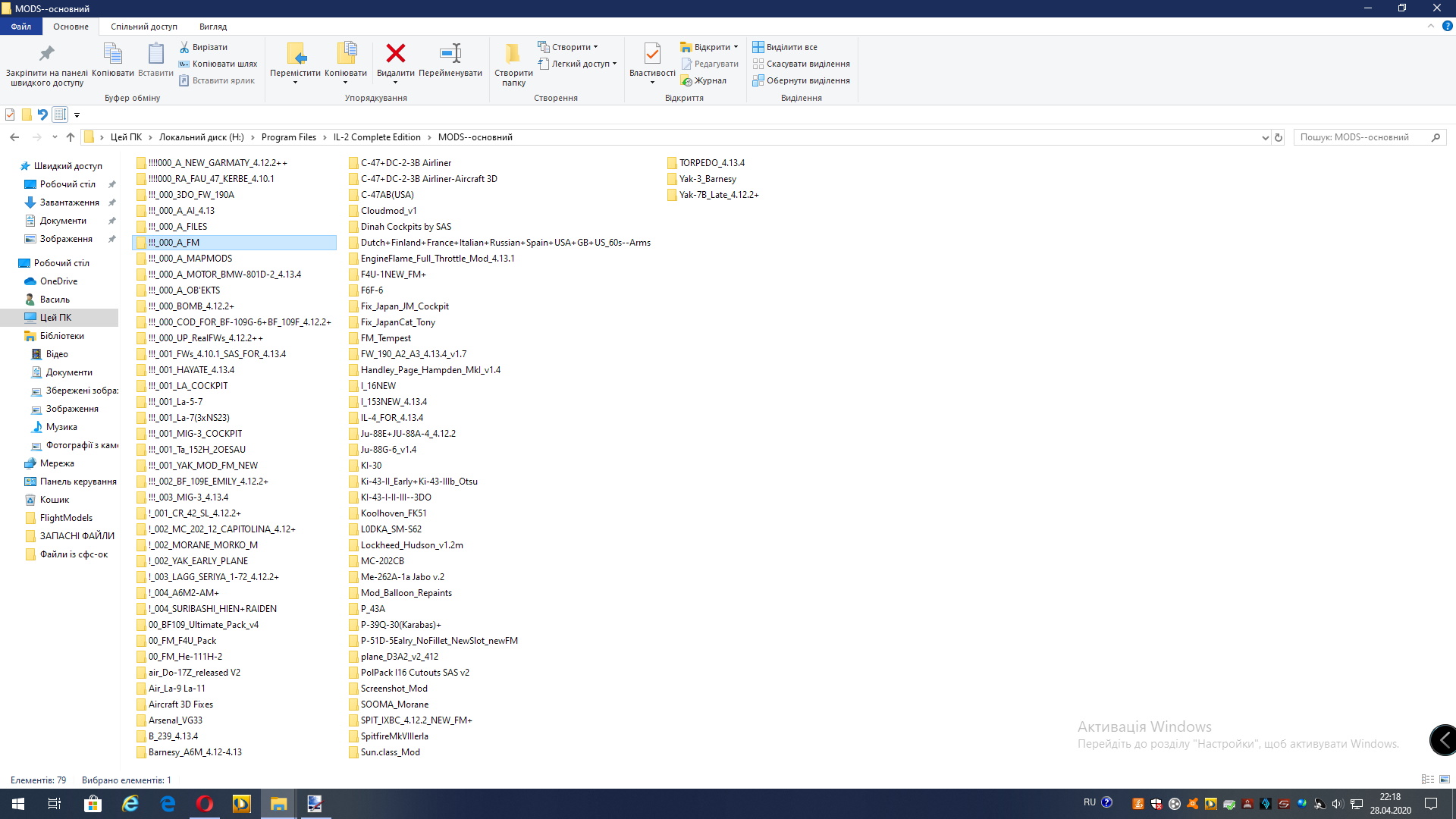Click the Копіювати clipboard icon
Viewport: 1456px width, 819px height.
coord(112,53)
